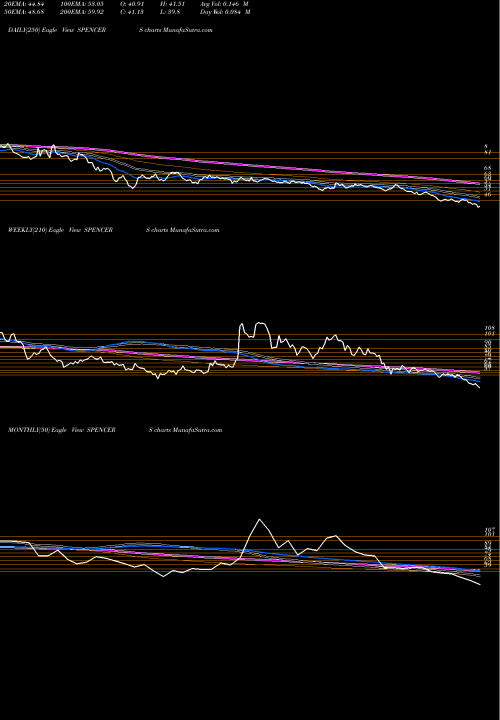Click the WEEKLY(210) Eagle View SPENCER title
The image size is (500, 720).
[60, 230]
